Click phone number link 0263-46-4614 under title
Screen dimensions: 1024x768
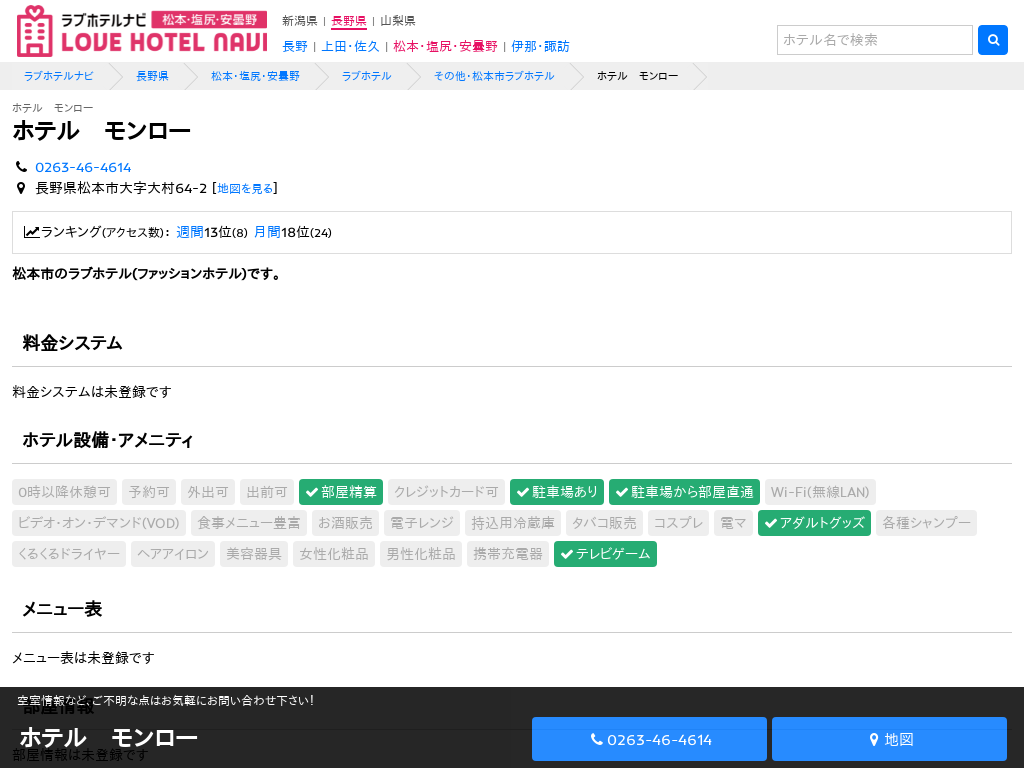(x=83, y=167)
